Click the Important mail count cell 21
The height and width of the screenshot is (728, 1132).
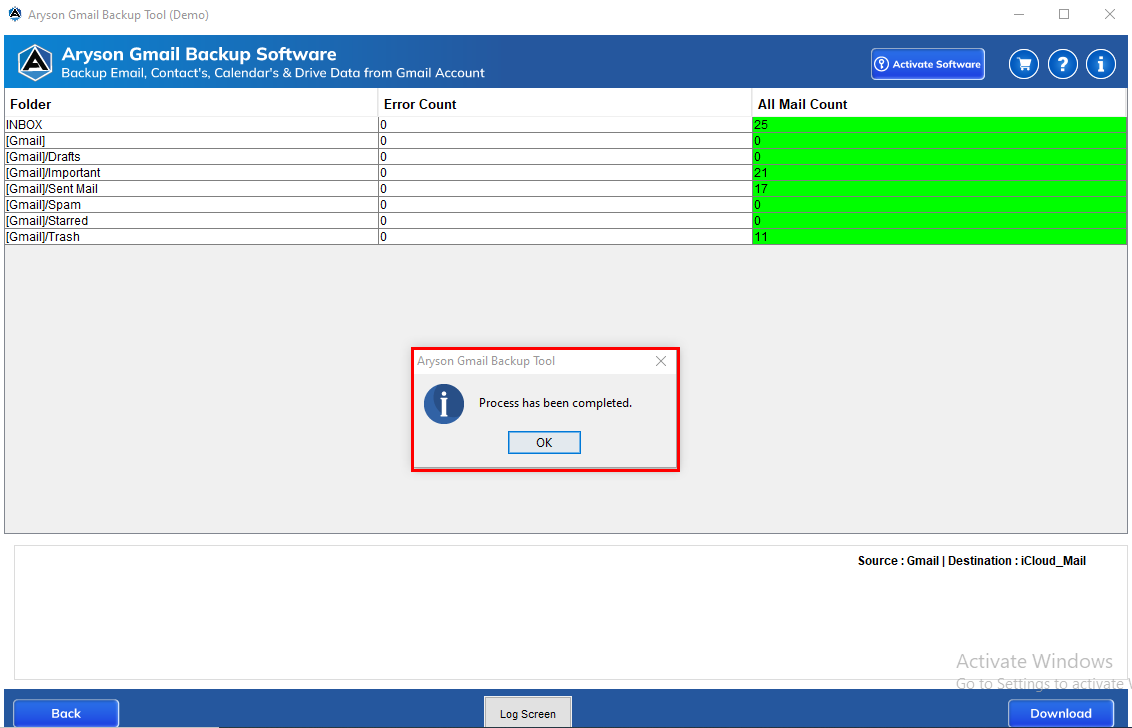[939, 173]
